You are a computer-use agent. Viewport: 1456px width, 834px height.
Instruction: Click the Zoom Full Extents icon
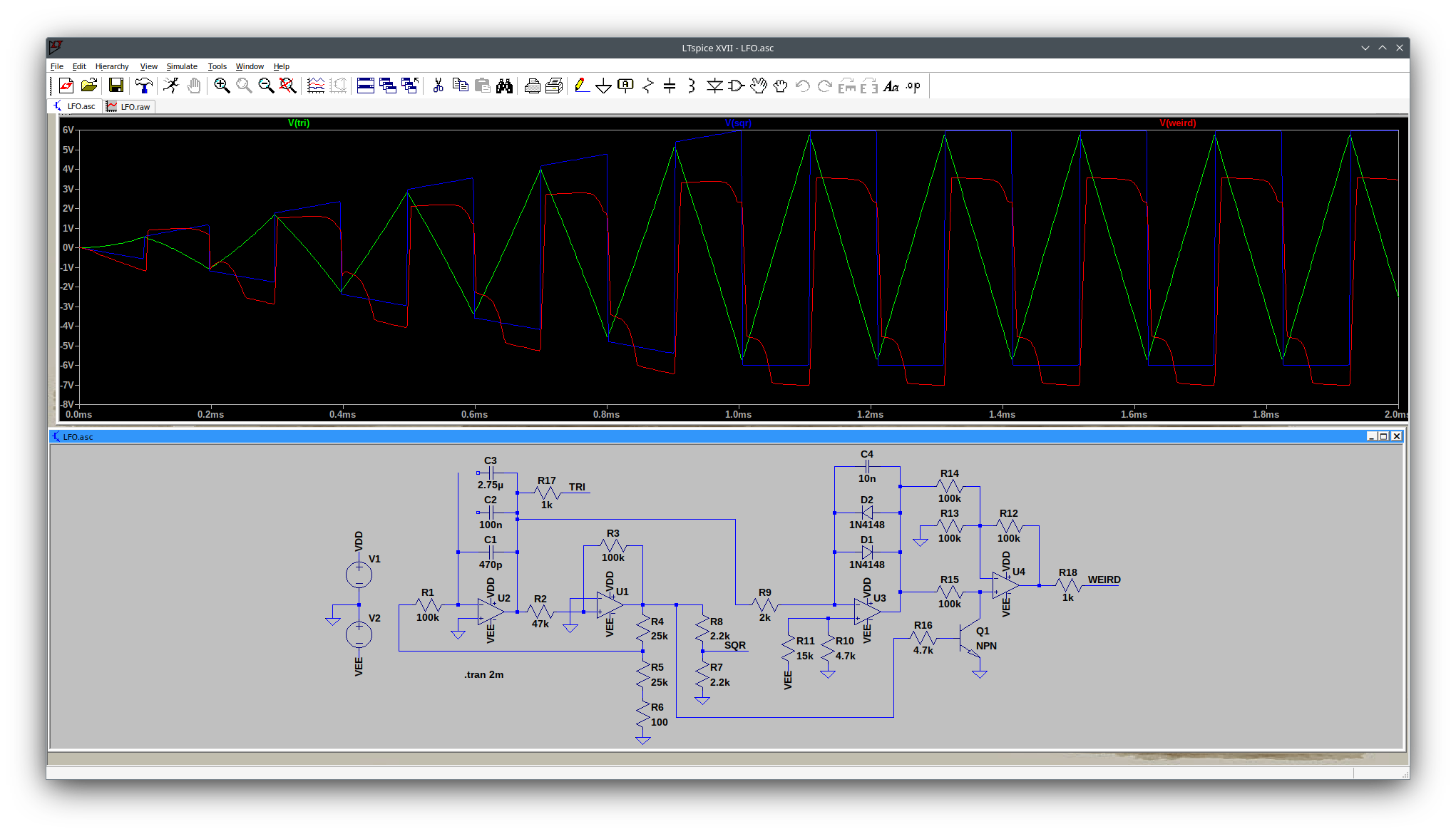click(287, 86)
